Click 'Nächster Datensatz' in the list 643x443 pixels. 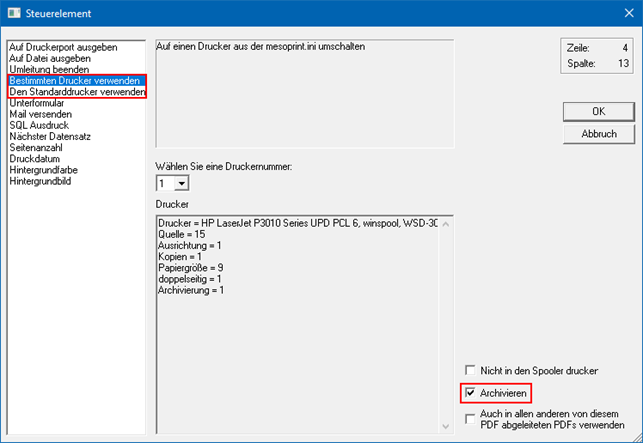49,136
